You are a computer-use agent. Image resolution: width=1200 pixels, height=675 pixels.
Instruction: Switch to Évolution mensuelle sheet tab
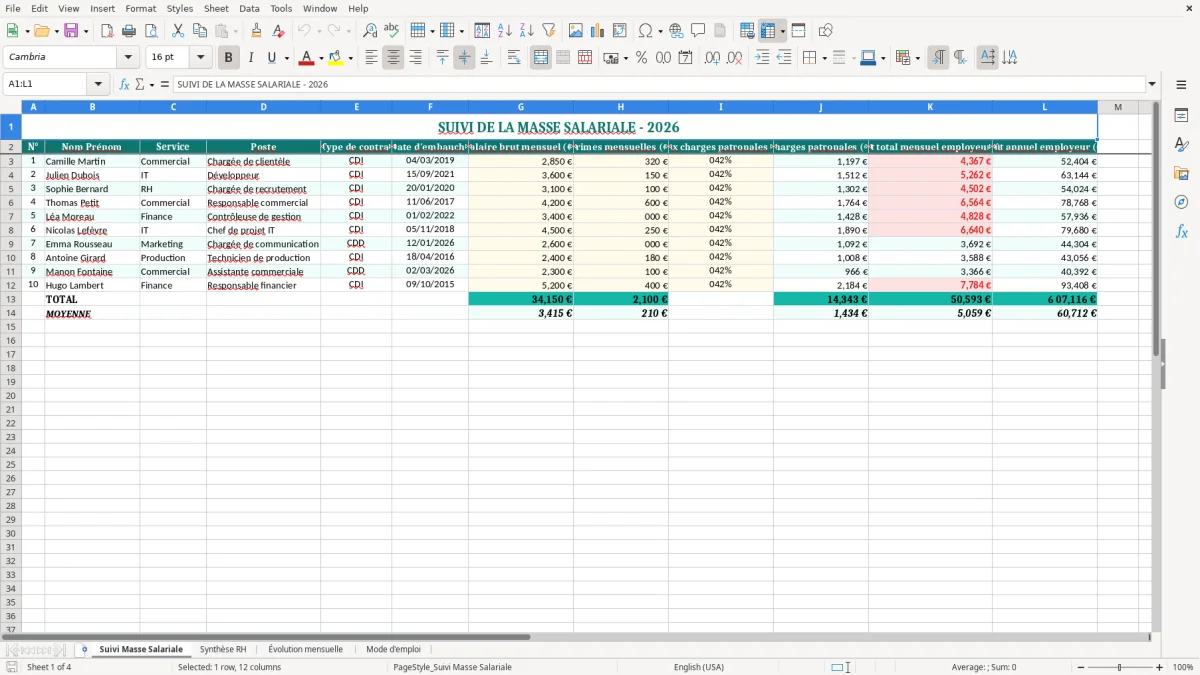coord(305,649)
